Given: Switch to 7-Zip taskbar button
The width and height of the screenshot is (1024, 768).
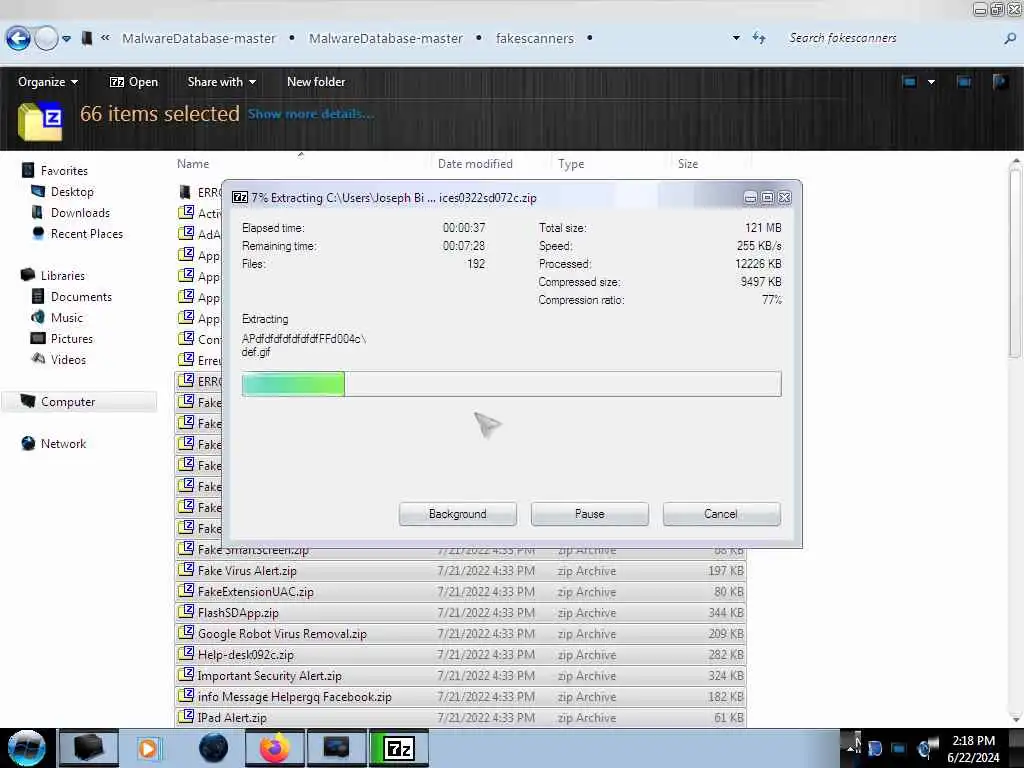Looking at the screenshot, I should [x=399, y=748].
